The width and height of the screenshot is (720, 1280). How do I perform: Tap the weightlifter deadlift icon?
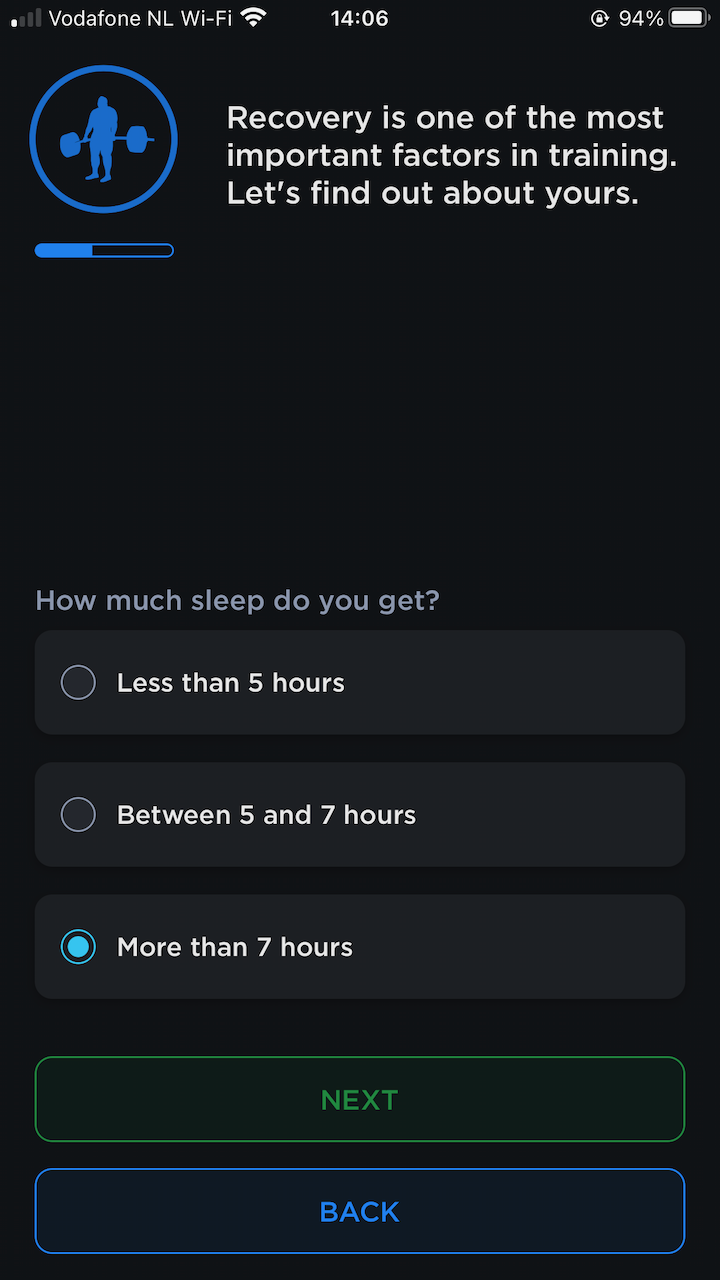(104, 139)
